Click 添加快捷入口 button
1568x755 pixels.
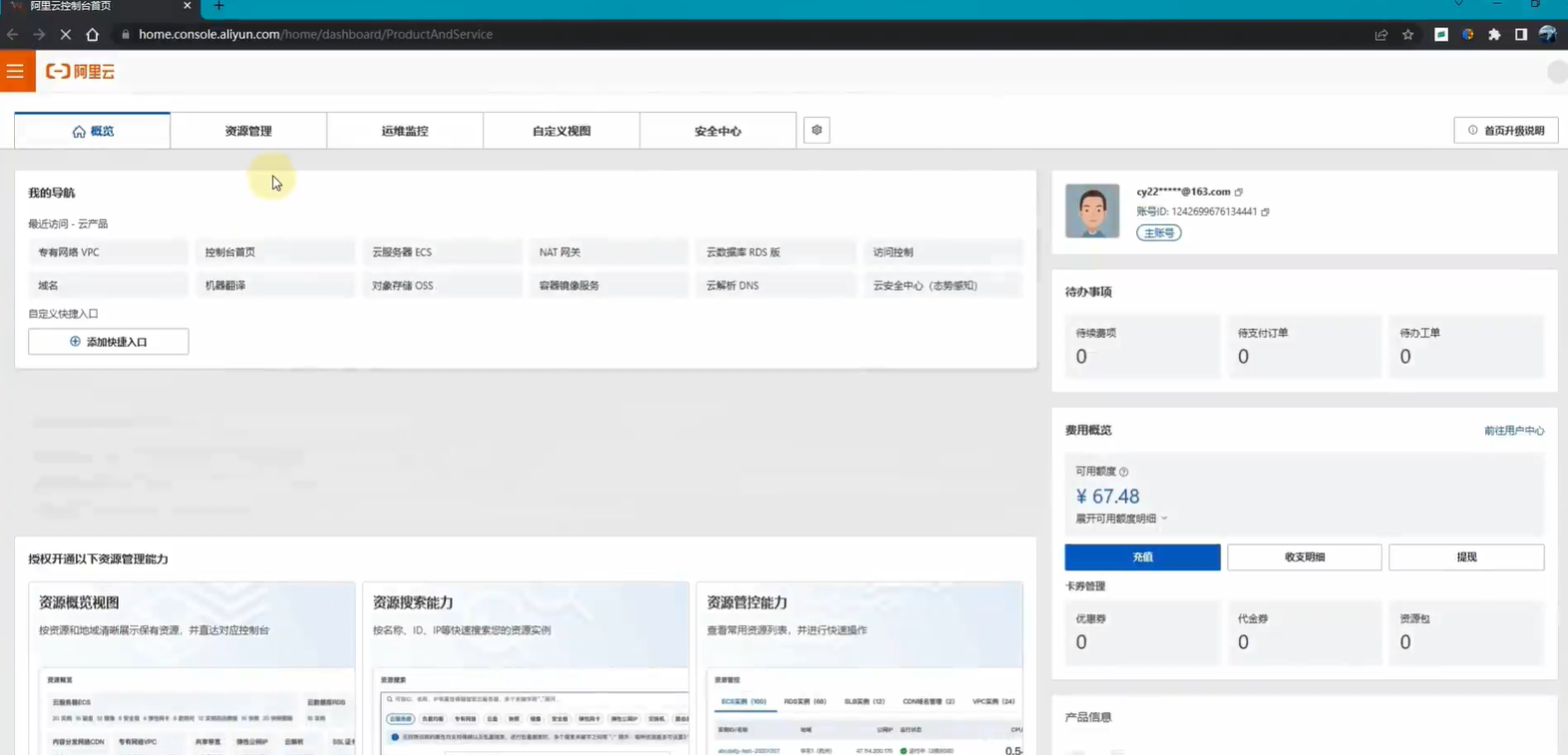[x=109, y=341]
